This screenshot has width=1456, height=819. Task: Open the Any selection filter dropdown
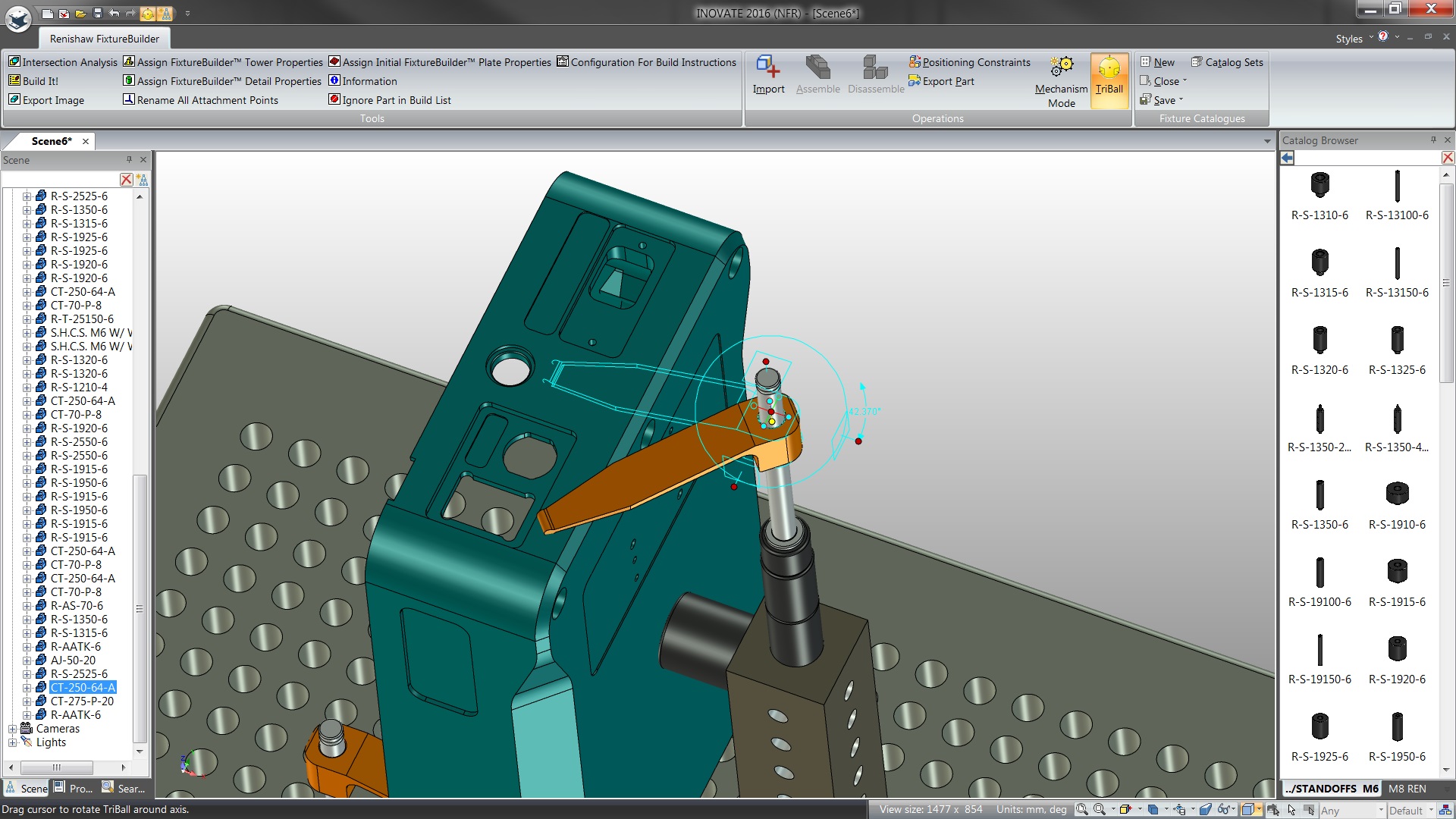pos(1381,811)
